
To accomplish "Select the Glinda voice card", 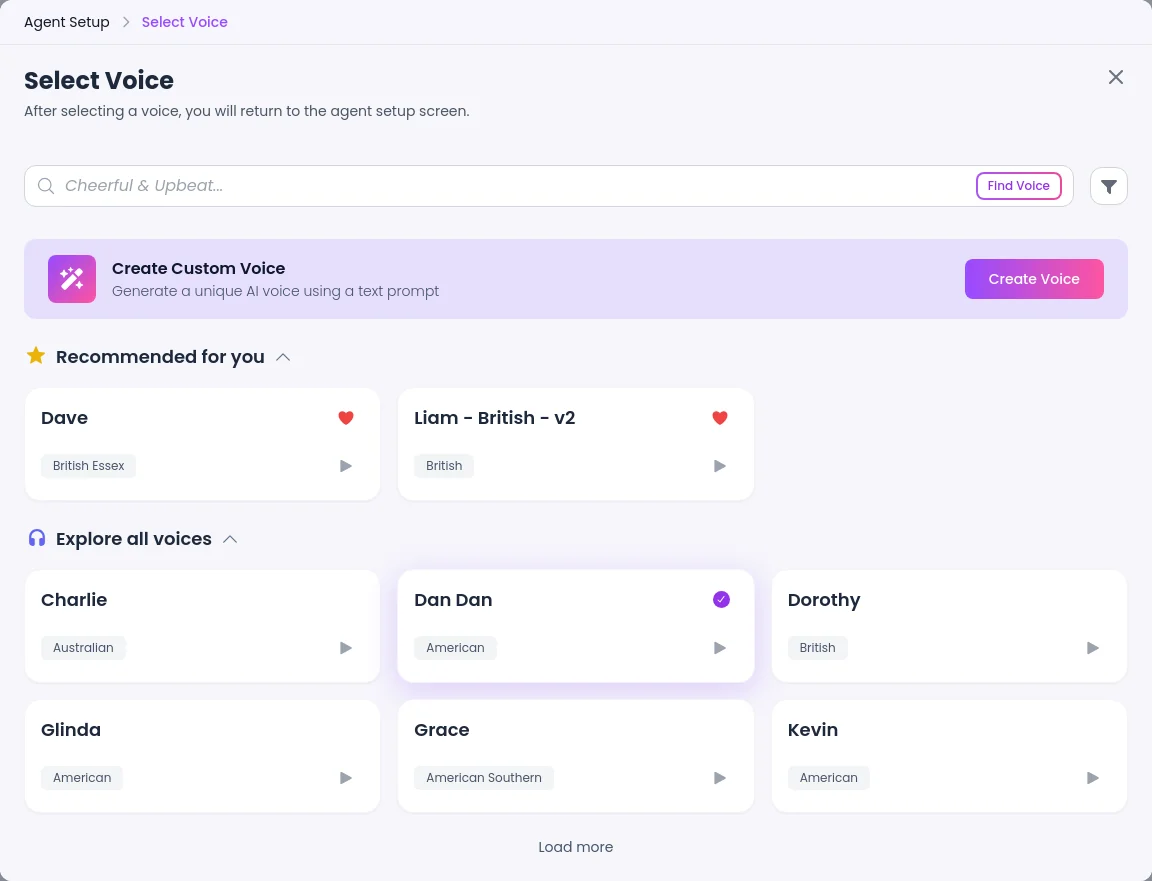I will click(x=202, y=756).
